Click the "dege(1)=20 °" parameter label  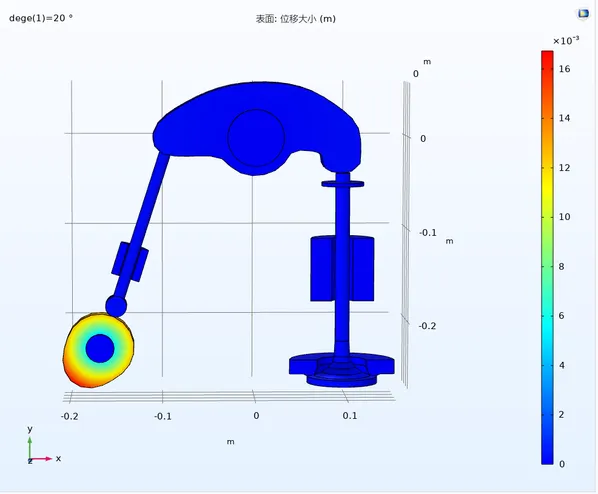point(41,18)
